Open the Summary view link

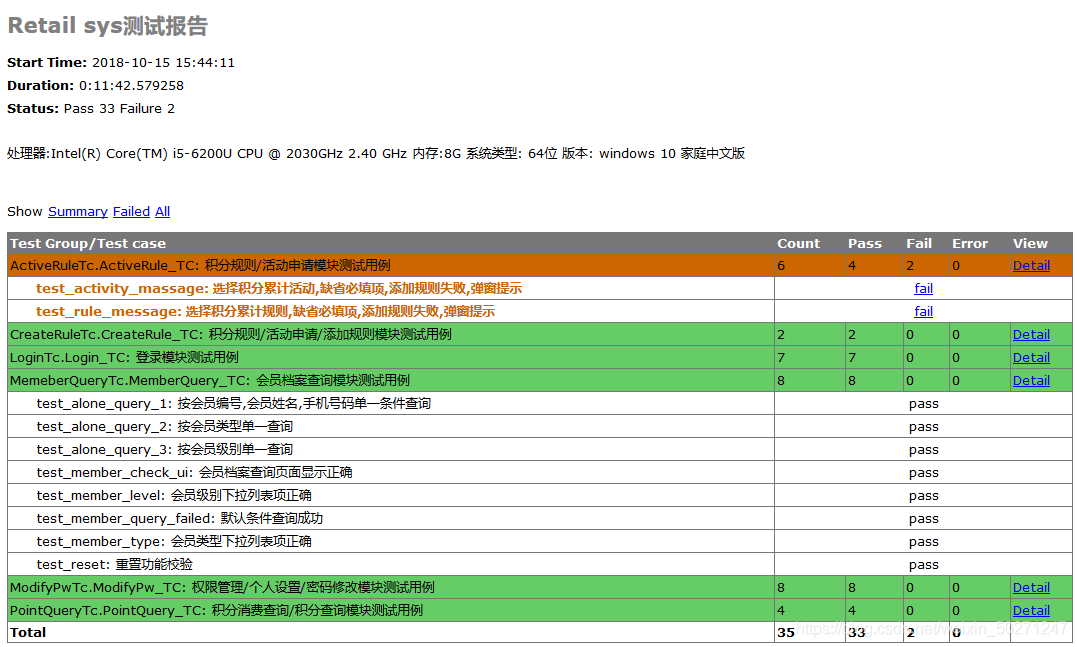coord(78,212)
